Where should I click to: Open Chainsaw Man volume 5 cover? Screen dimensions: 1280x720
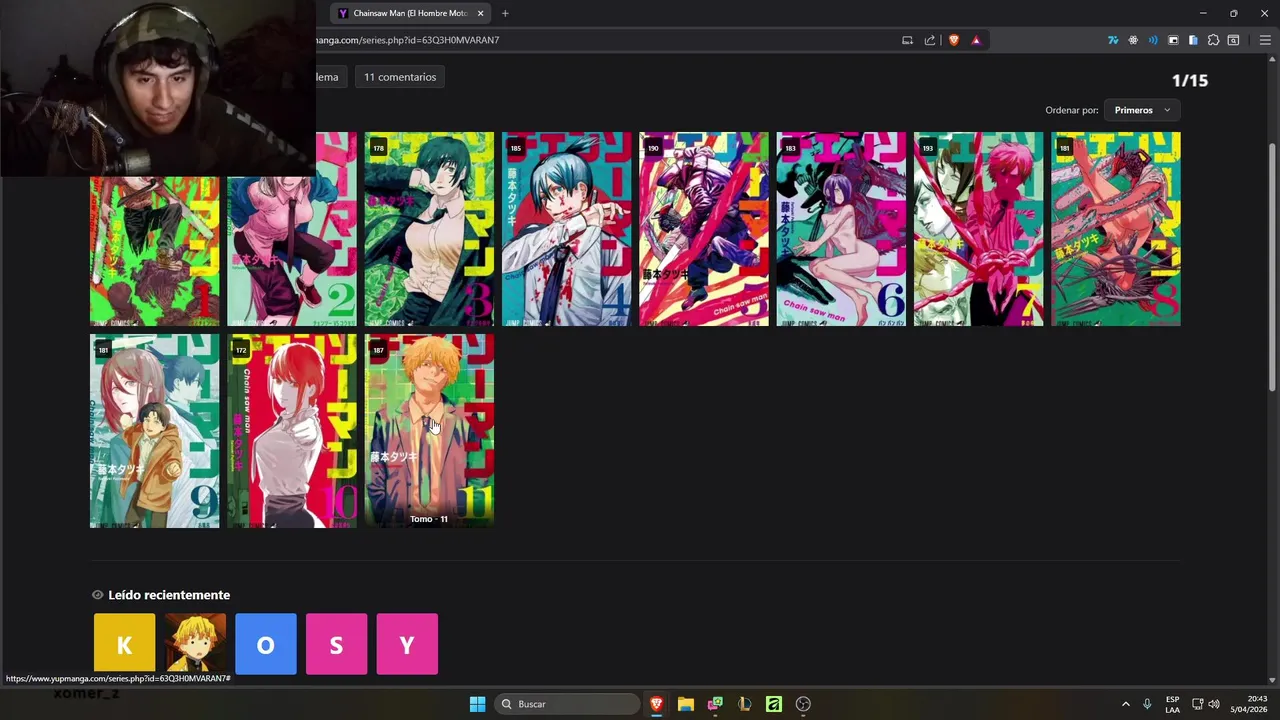pyautogui.click(x=704, y=229)
